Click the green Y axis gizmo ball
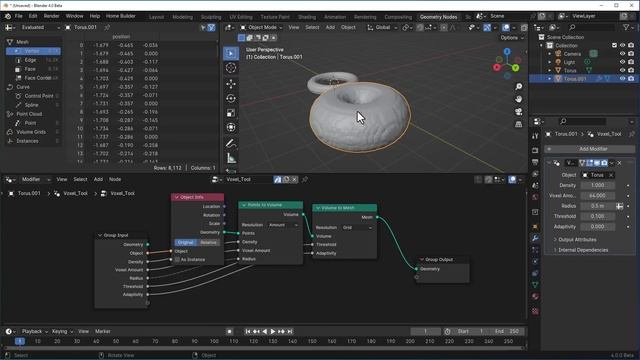The image size is (640, 360). (516, 68)
